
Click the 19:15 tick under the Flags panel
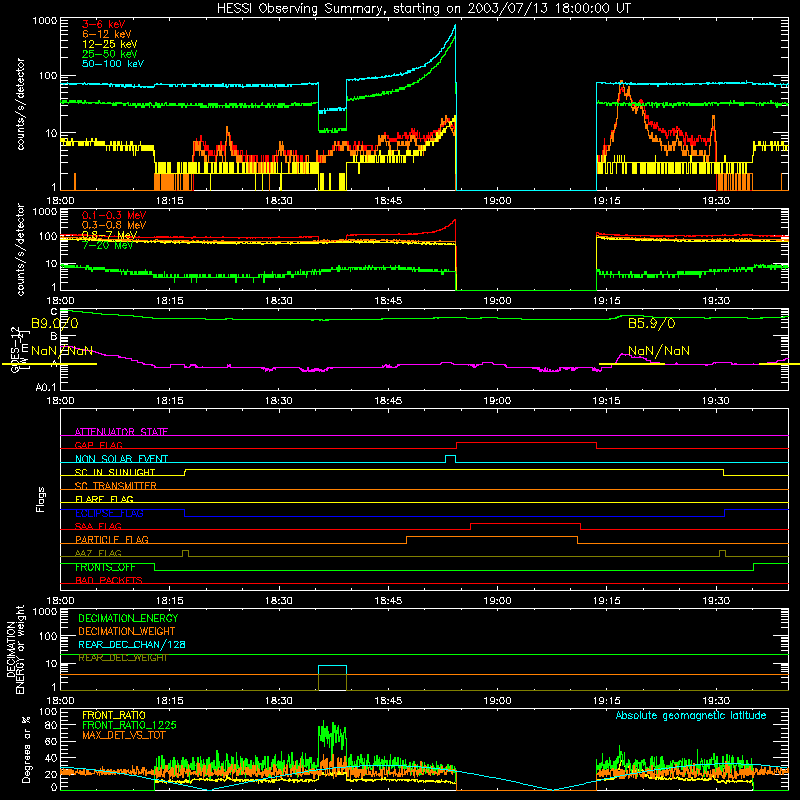(x=607, y=601)
